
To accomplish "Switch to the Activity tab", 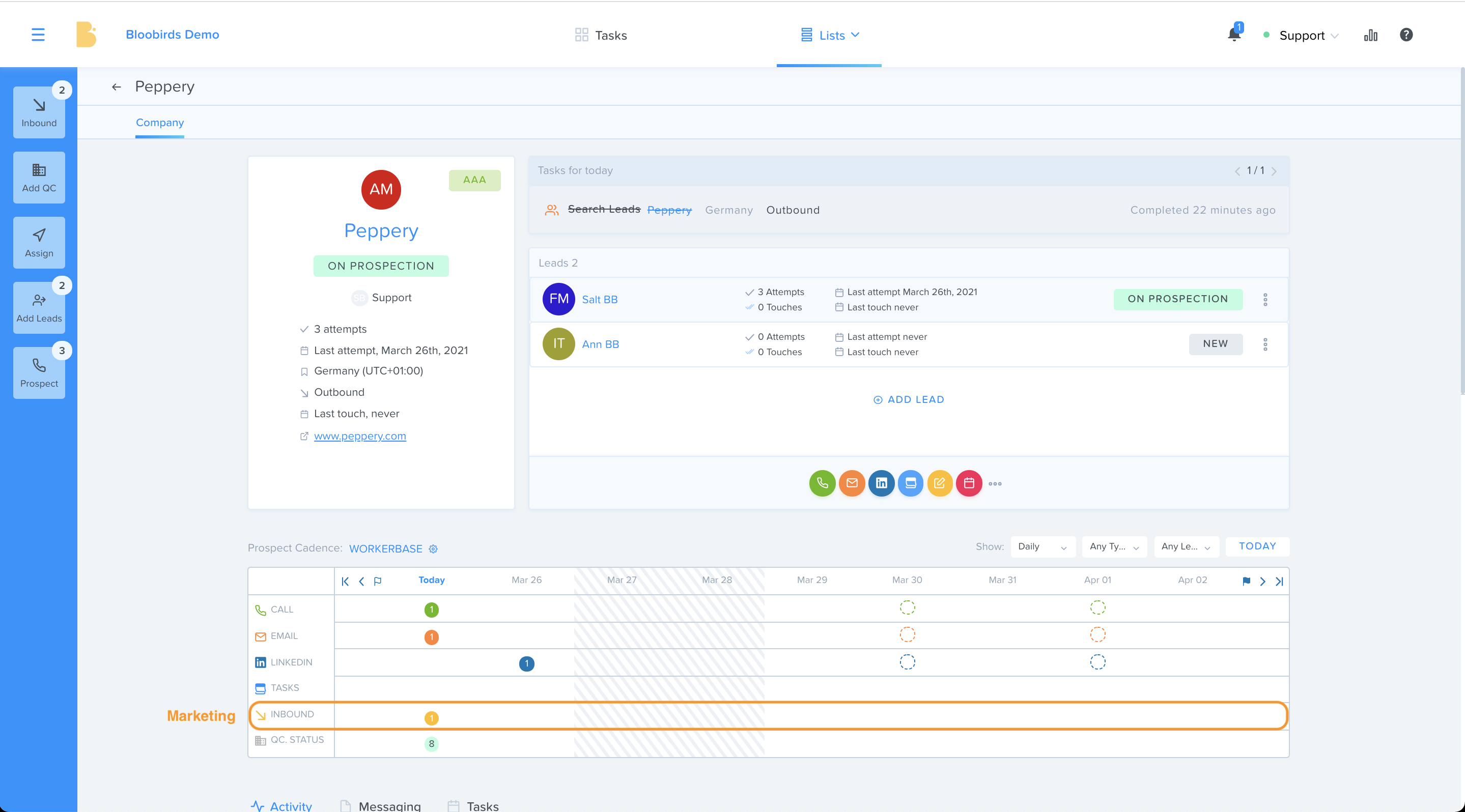I will coord(281,805).
